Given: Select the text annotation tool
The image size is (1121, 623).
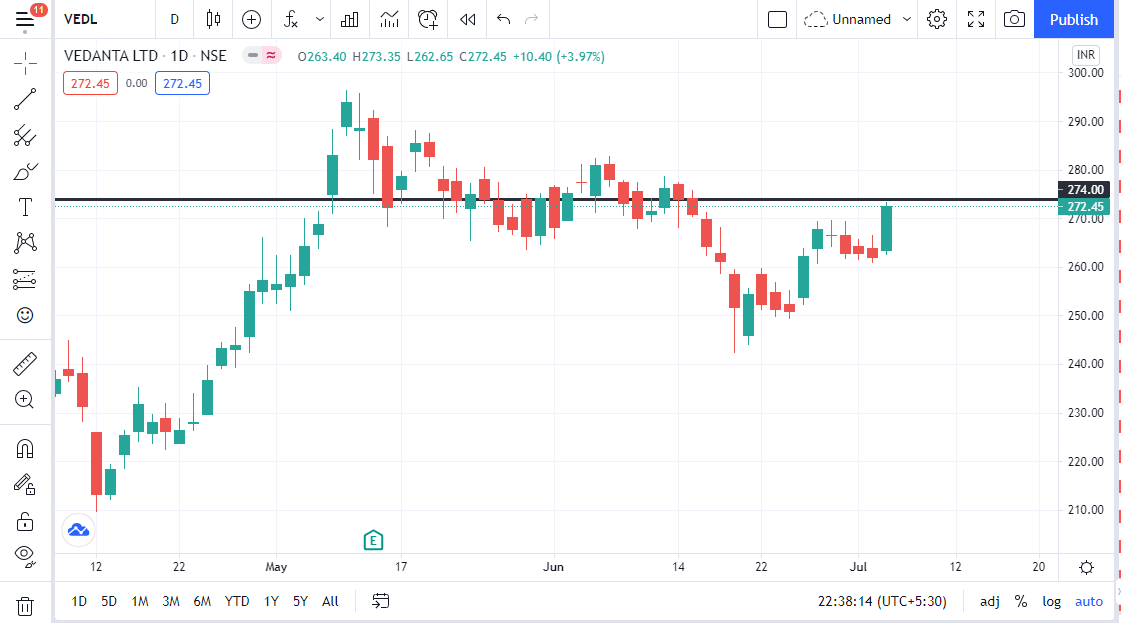Looking at the screenshot, I should click(25, 207).
